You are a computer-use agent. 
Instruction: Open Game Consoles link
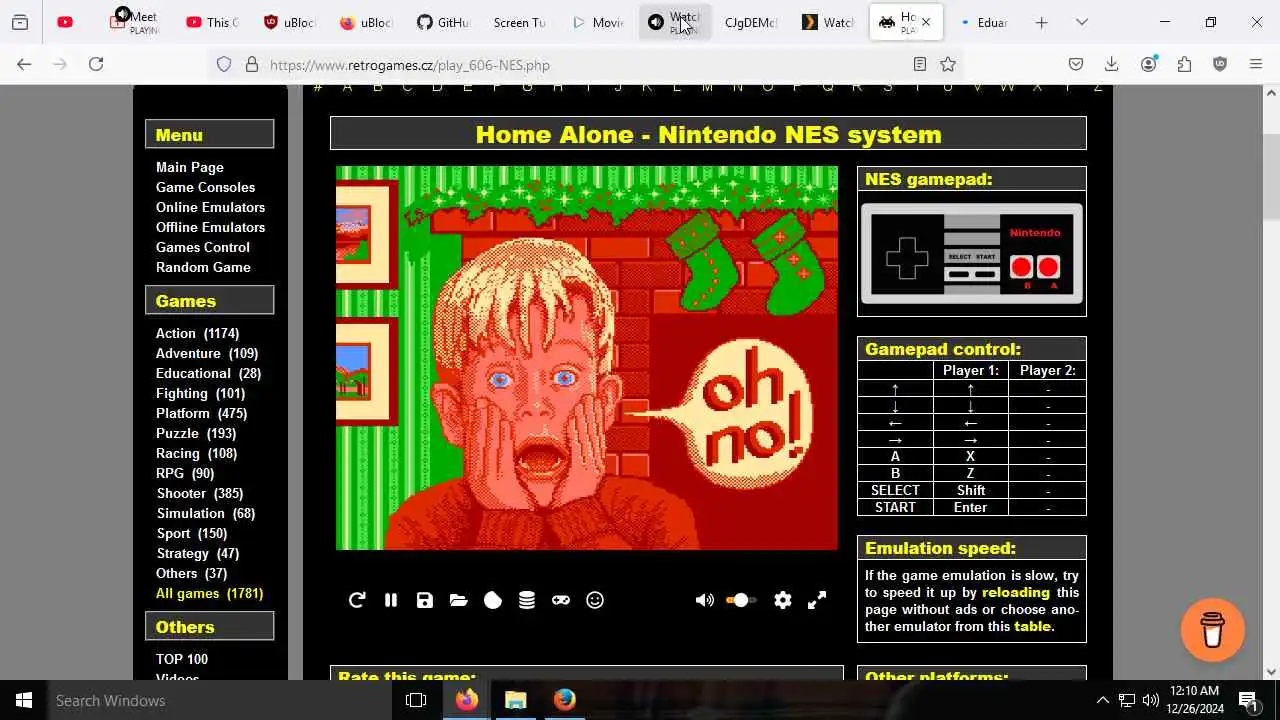pos(205,187)
